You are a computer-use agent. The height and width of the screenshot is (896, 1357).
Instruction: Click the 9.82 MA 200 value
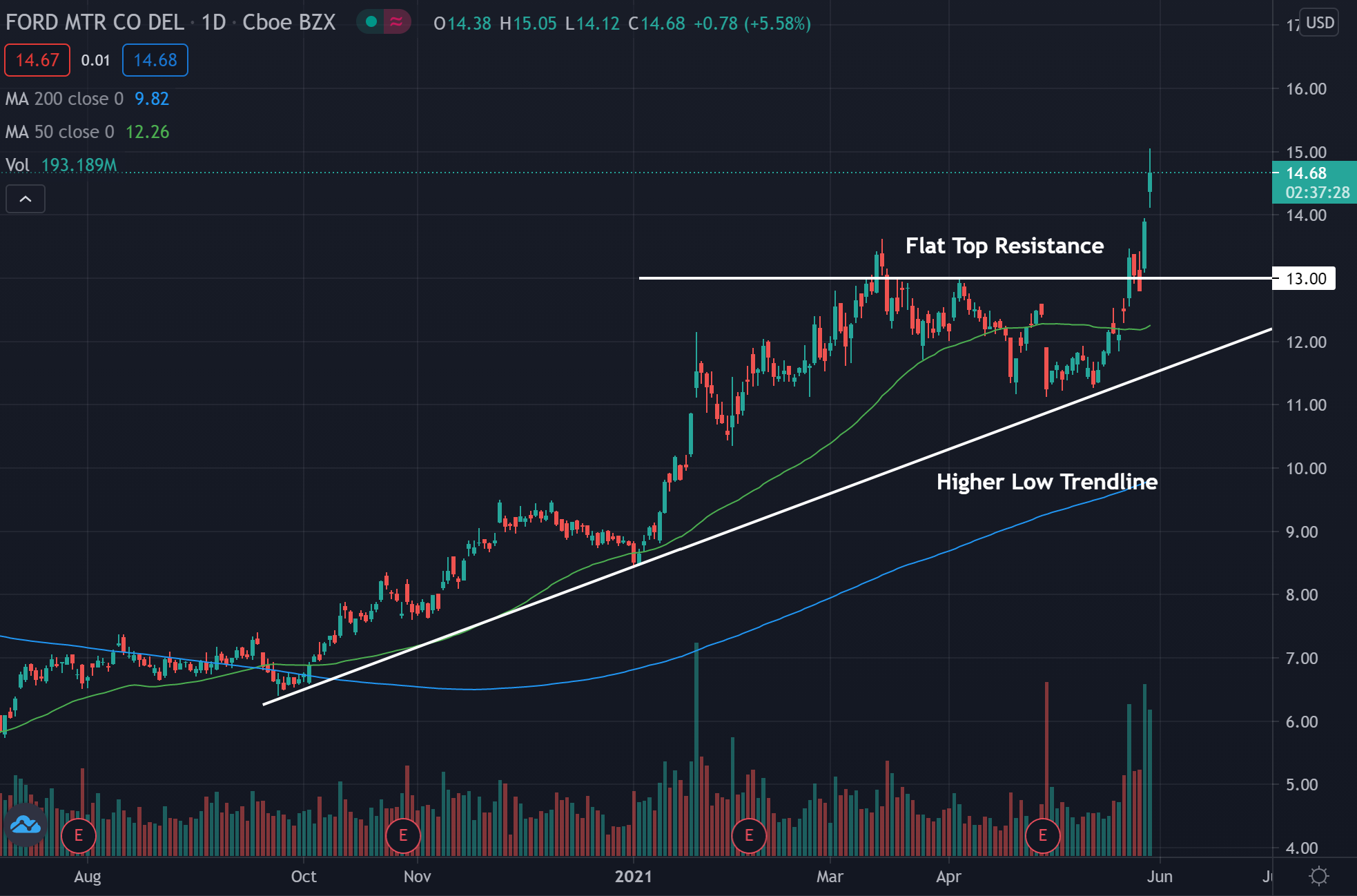click(x=152, y=99)
